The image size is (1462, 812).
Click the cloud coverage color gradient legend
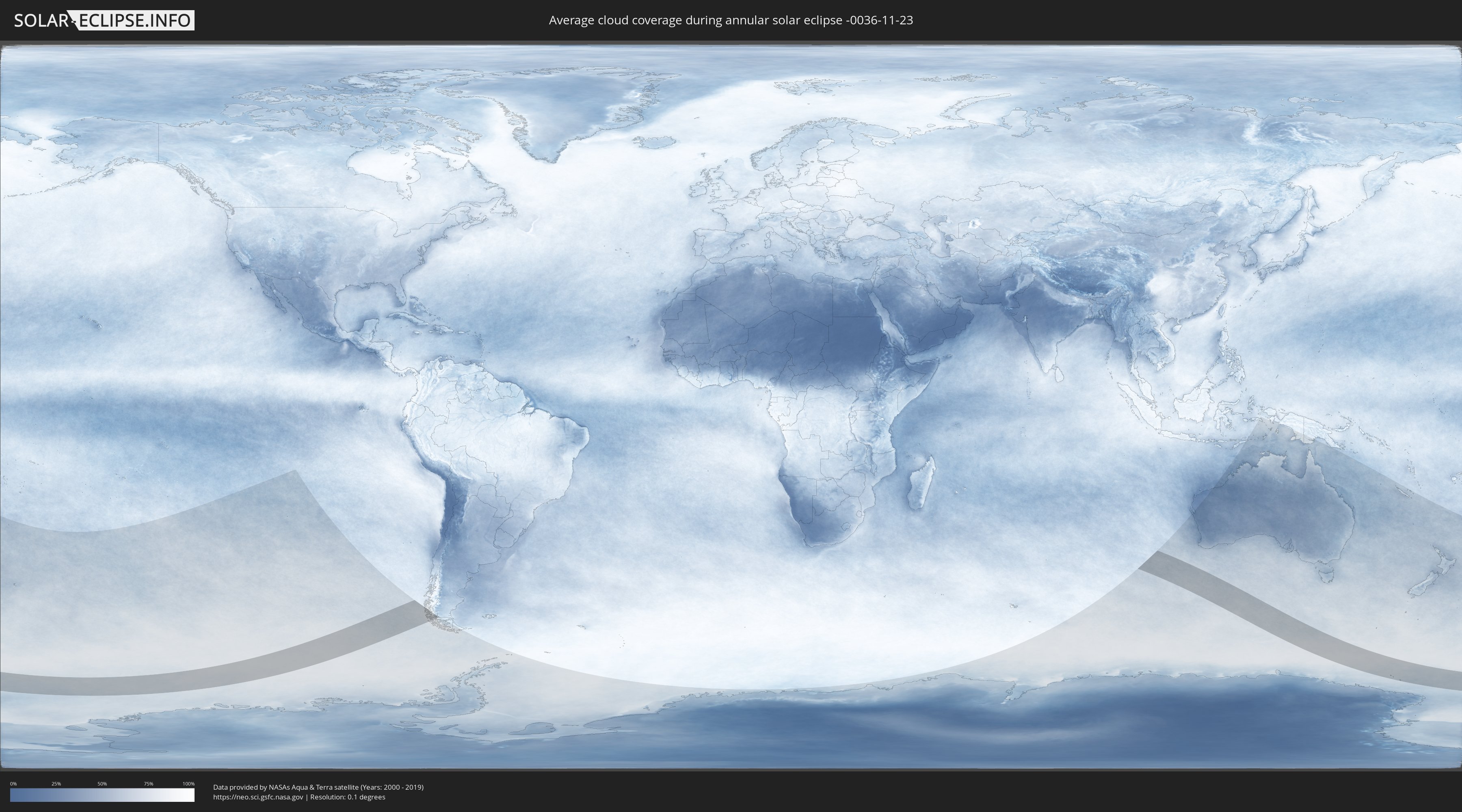click(102, 795)
